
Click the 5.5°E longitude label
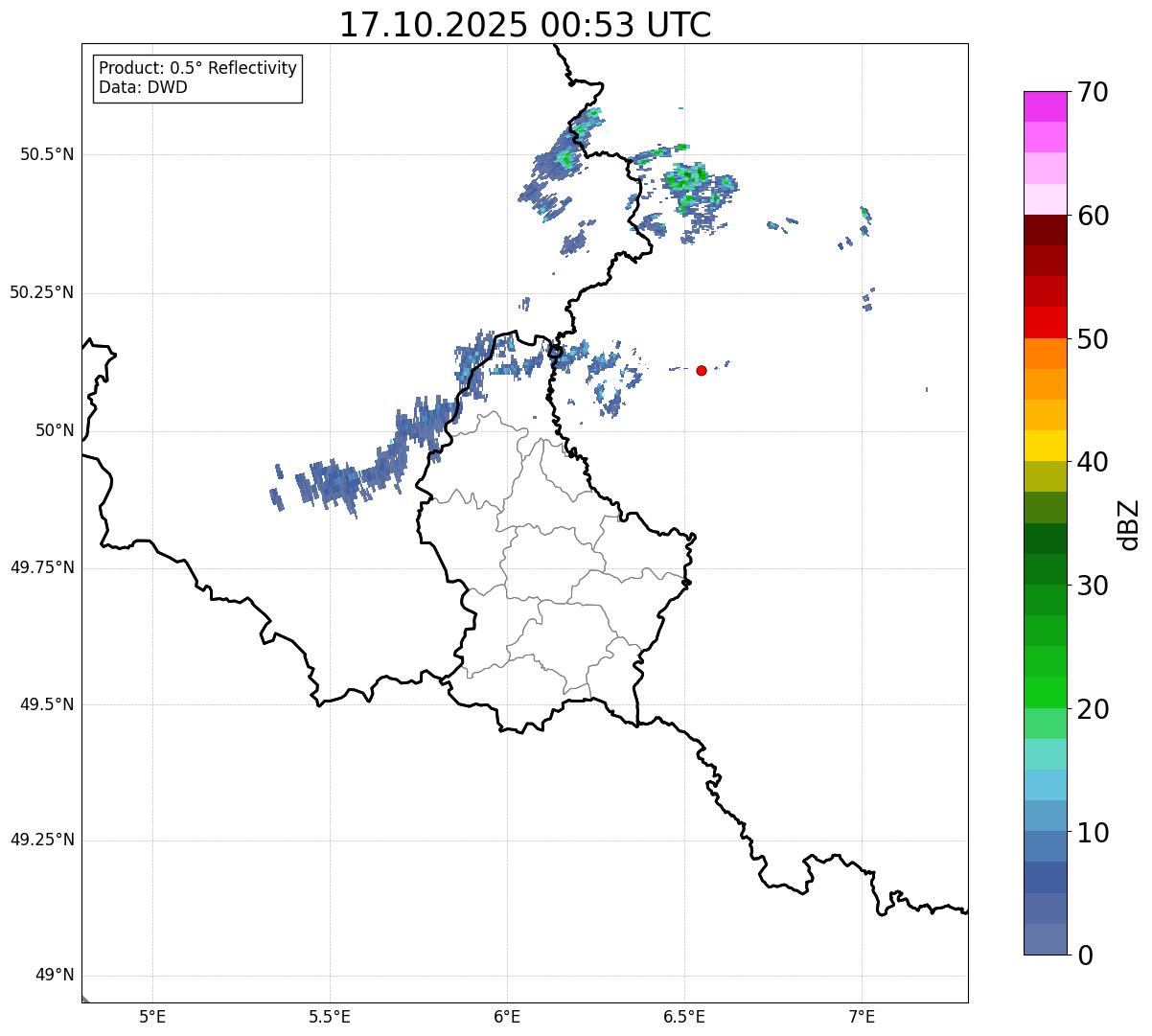click(330, 1016)
